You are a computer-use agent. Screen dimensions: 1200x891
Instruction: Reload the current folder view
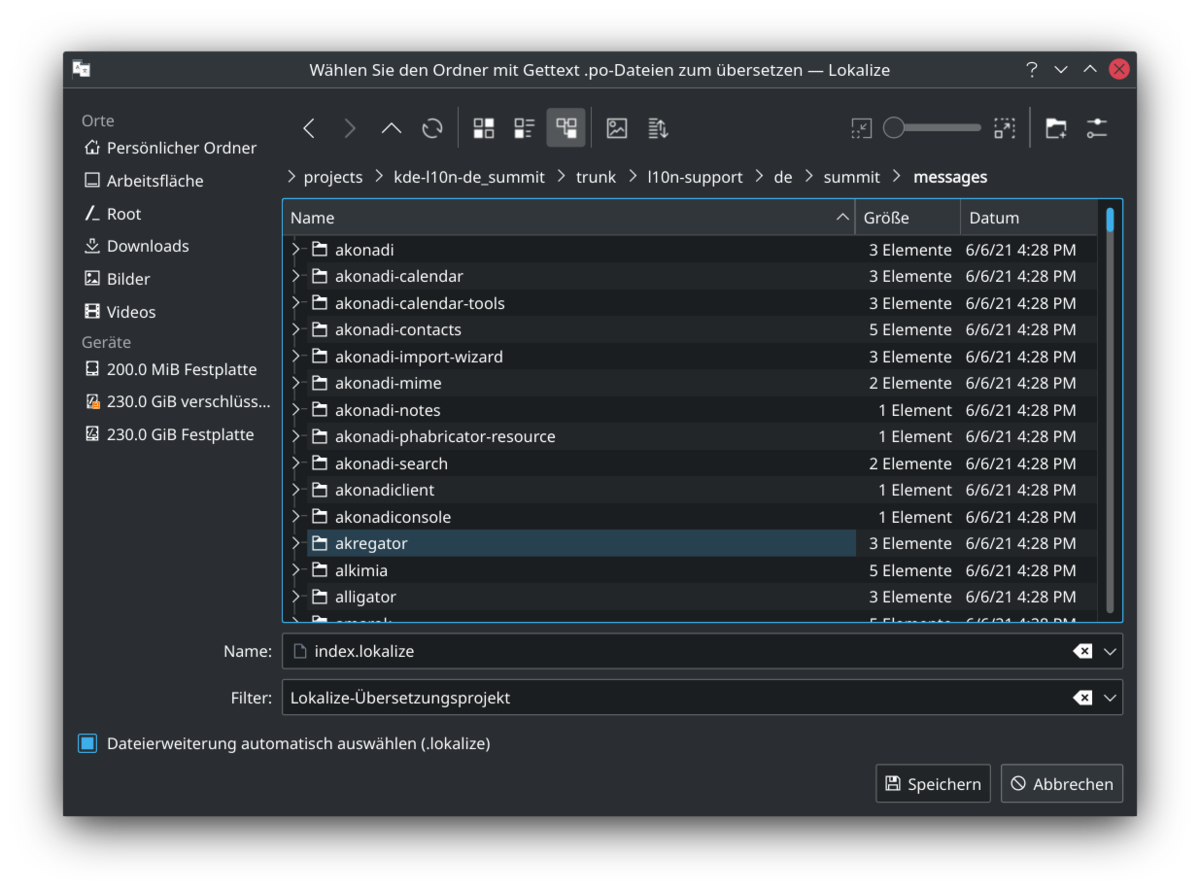pyautogui.click(x=432, y=128)
